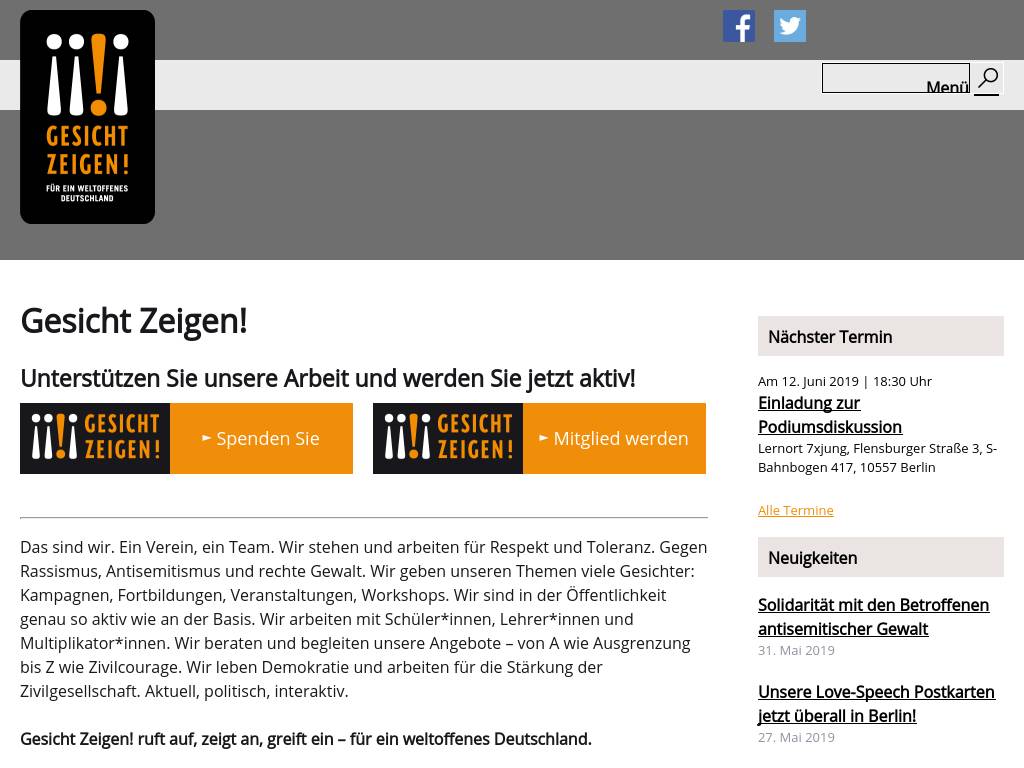View all events via Alle Termine
This screenshot has width=1024, height=768.
point(795,510)
